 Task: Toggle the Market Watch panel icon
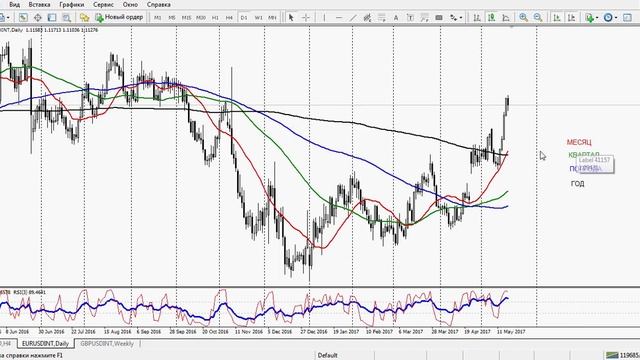[23, 18]
